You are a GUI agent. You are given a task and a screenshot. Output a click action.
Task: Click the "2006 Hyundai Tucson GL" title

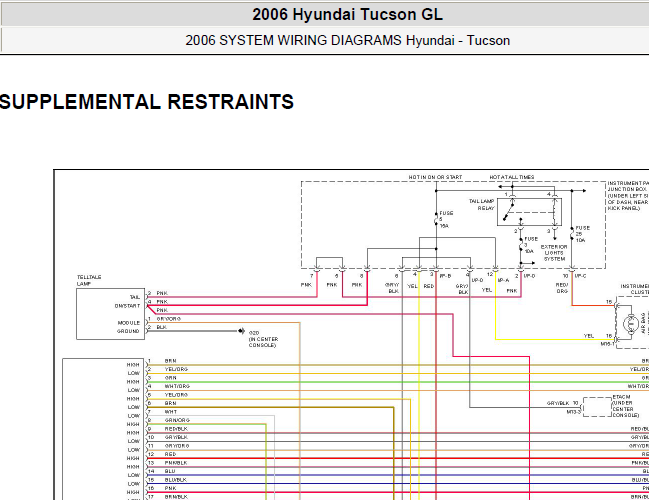347,14
